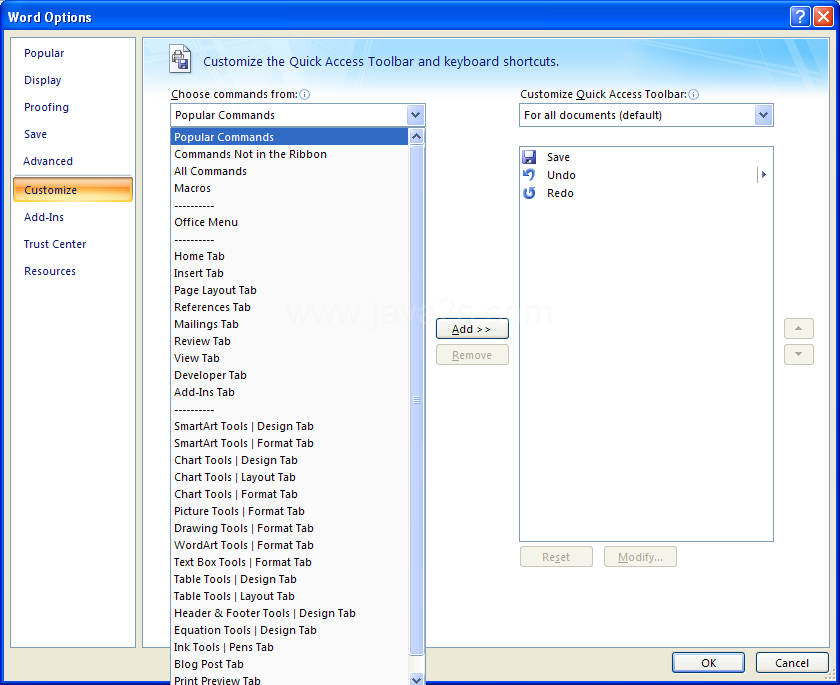Select Add-Ins Tab entry

point(289,393)
